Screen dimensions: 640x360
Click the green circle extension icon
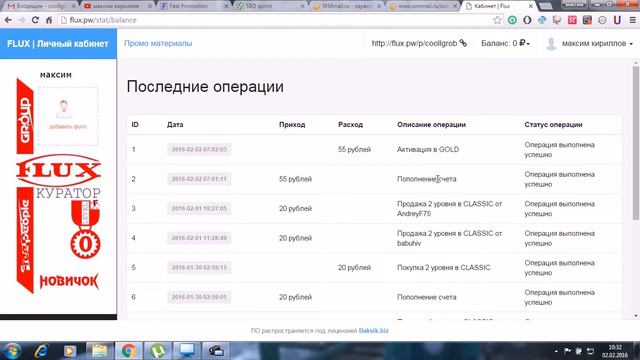point(512,20)
